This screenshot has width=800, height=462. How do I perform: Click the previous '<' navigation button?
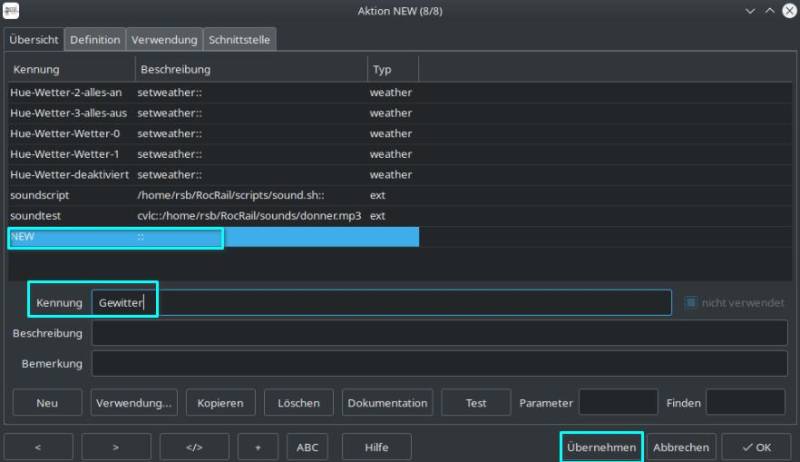38,447
